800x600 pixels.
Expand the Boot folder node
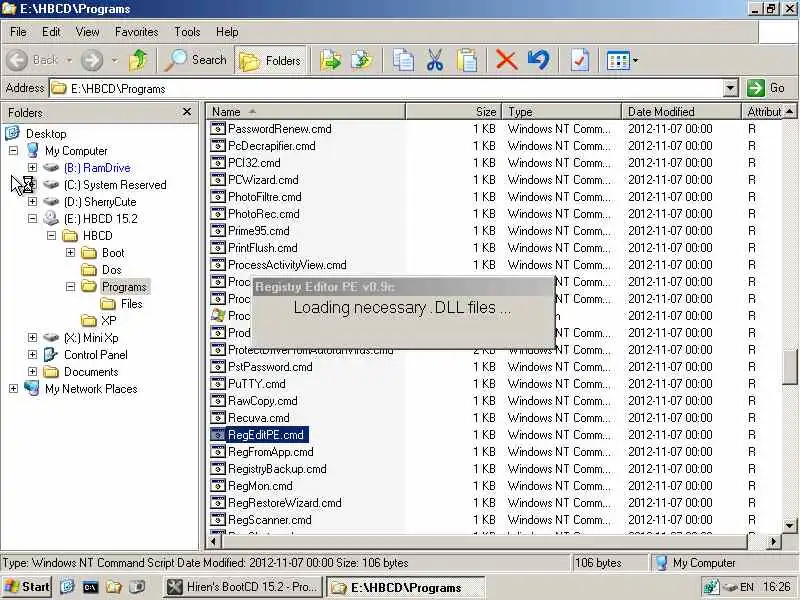70,253
